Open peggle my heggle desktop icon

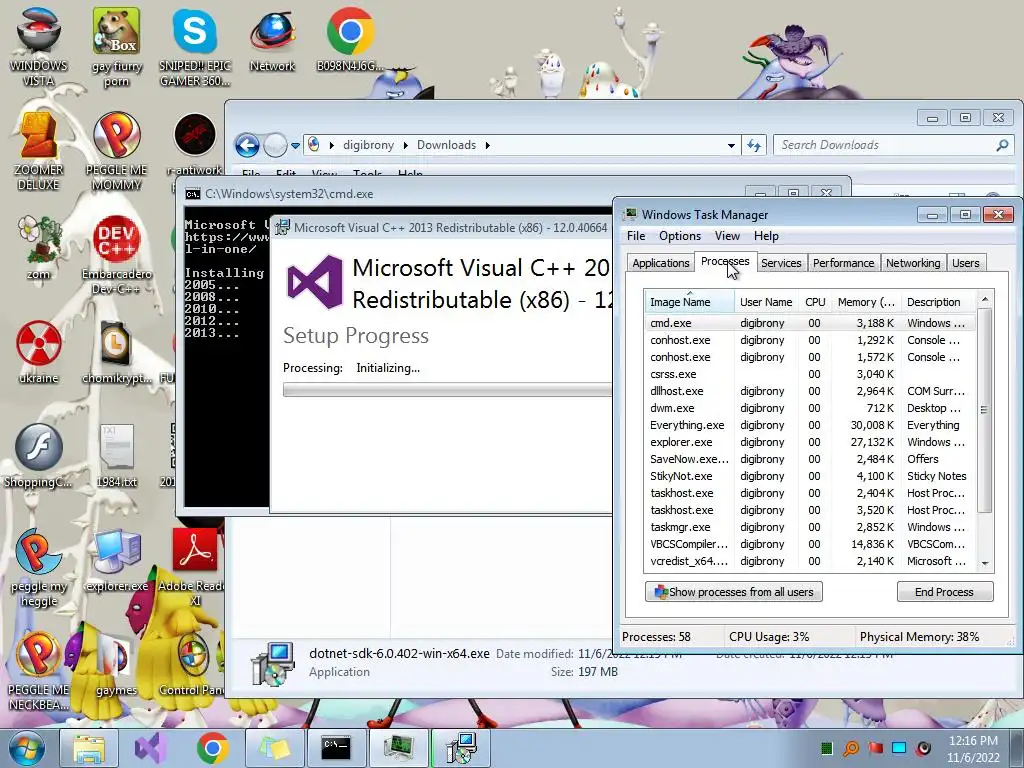(38, 567)
